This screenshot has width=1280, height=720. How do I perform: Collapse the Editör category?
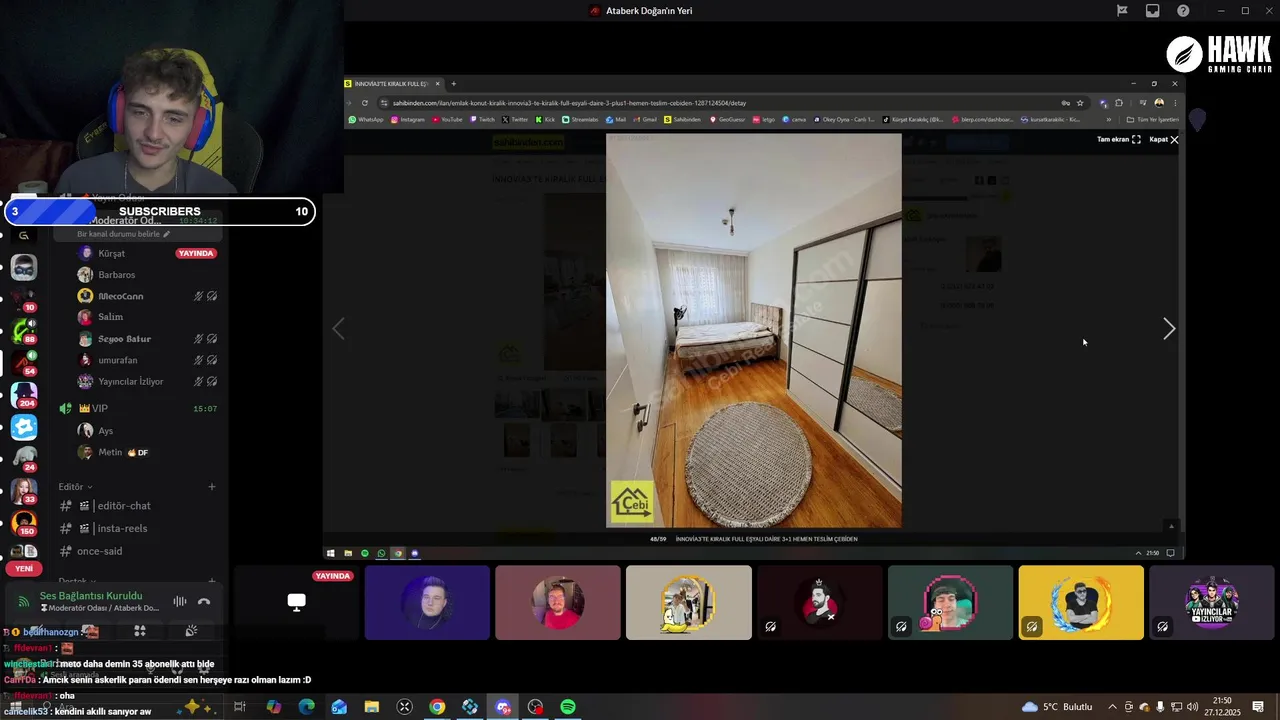point(75,487)
